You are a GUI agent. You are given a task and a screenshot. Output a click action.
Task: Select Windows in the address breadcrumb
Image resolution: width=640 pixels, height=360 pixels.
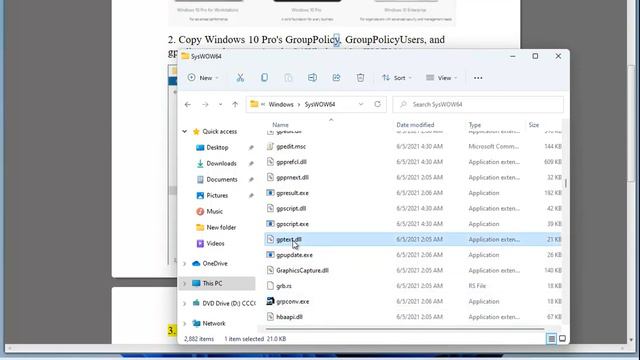point(281,104)
